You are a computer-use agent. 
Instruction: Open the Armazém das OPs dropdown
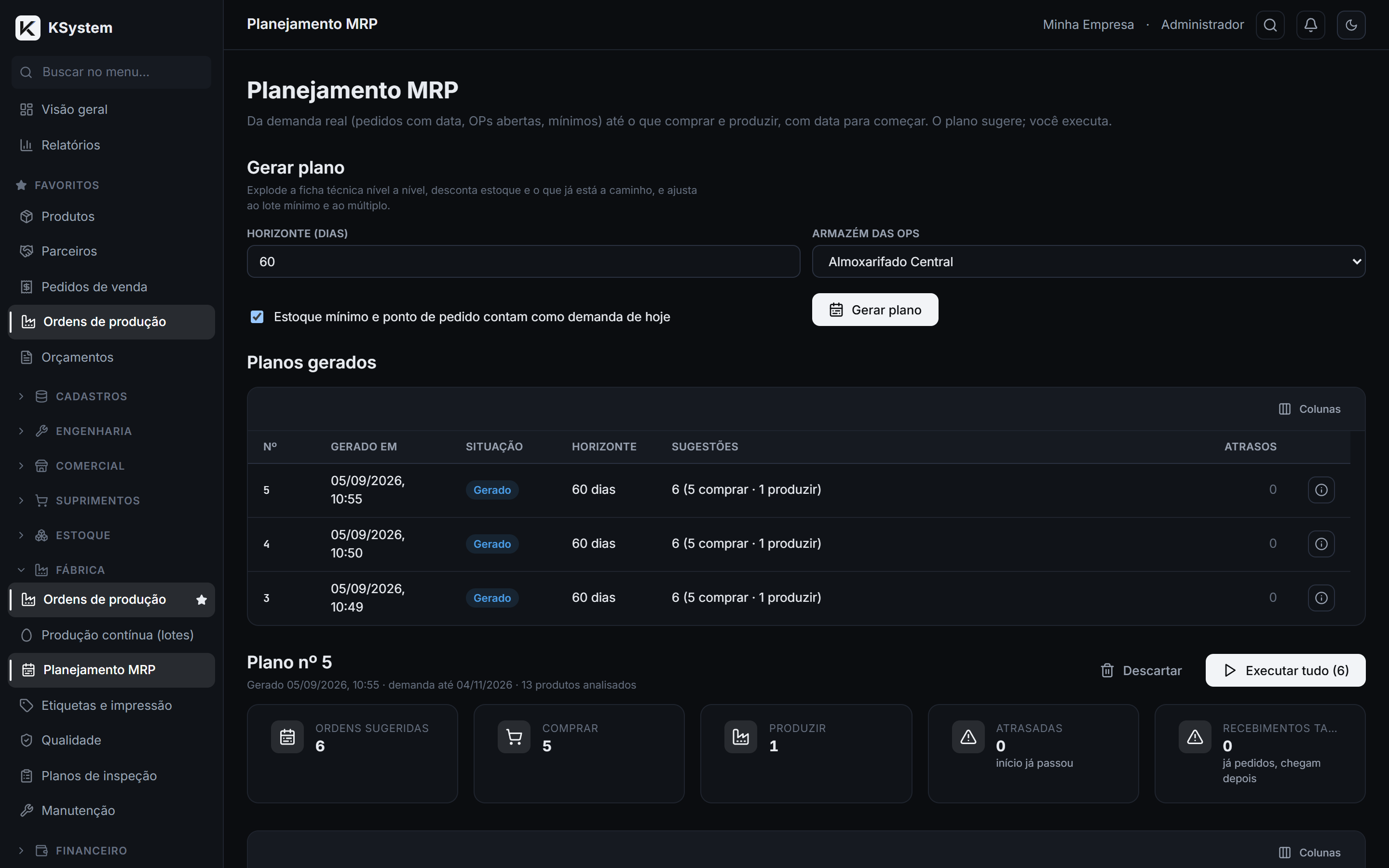[1088, 262]
